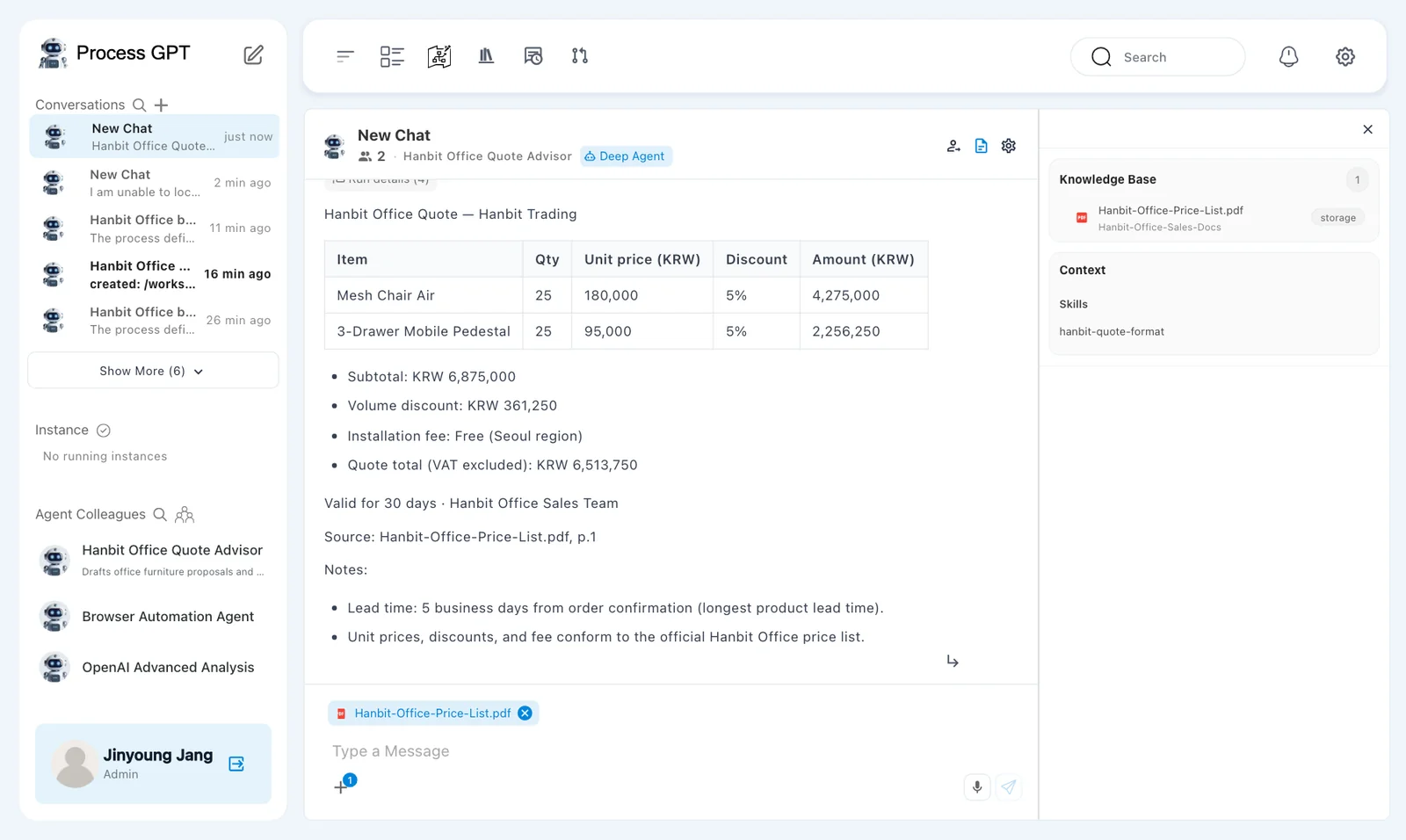Image resolution: width=1406 pixels, height=840 pixels.
Task: Click the microphone voice input button
Action: [x=977, y=787]
